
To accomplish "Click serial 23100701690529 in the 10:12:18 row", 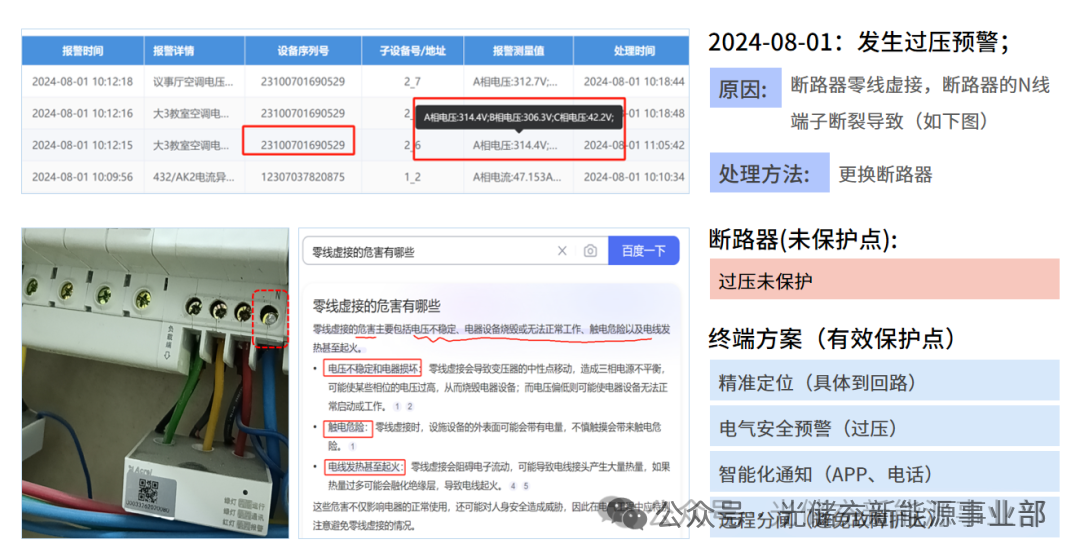I will 303,81.
